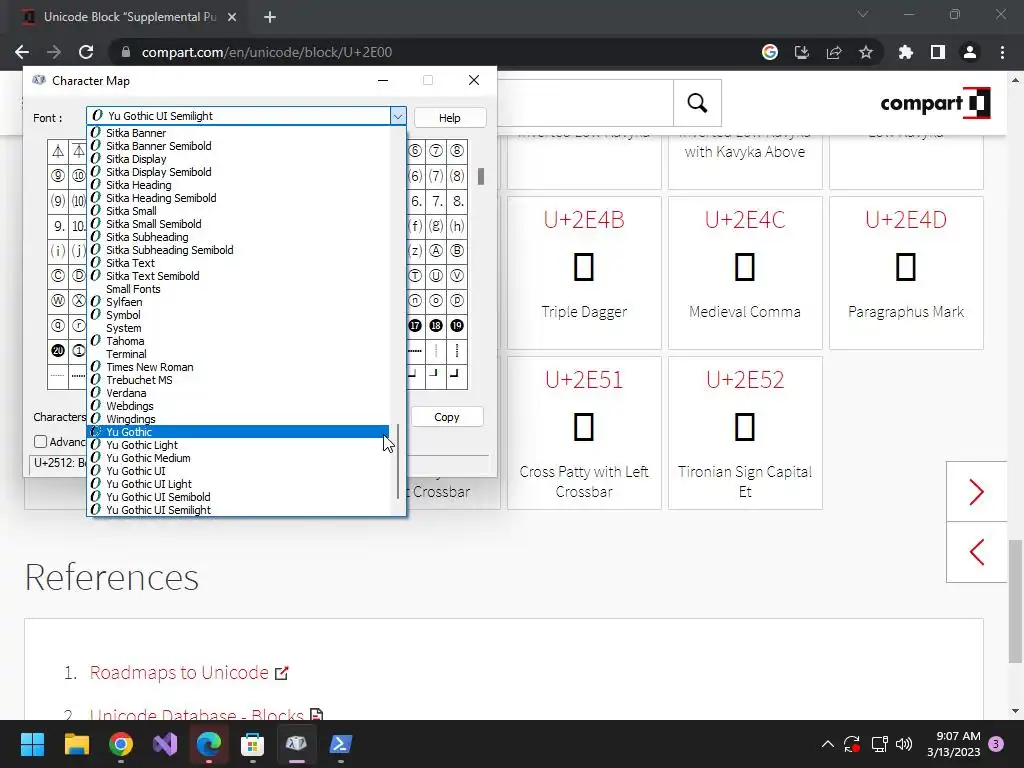The width and height of the screenshot is (1024, 768).
Task: Choose Tahoma from the font list
Action: click(238, 341)
